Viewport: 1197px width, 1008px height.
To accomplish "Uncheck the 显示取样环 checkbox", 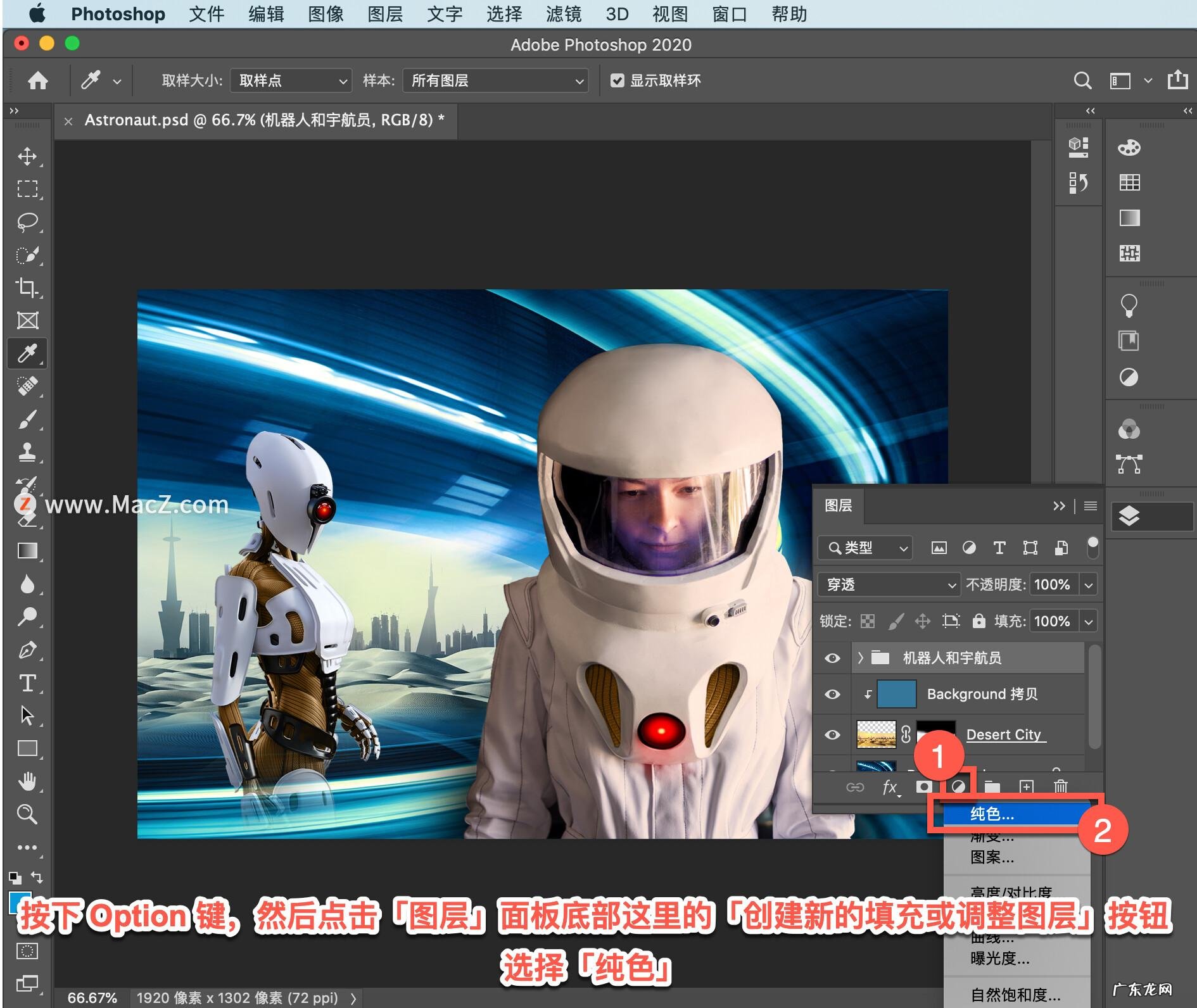I will click(617, 80).
